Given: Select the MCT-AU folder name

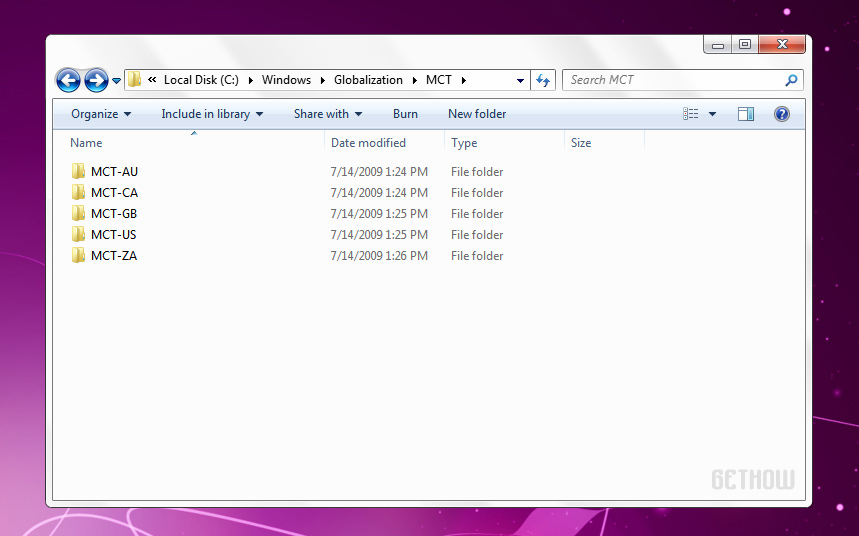Looking at the screenshot, I should [x=114, y=172].
